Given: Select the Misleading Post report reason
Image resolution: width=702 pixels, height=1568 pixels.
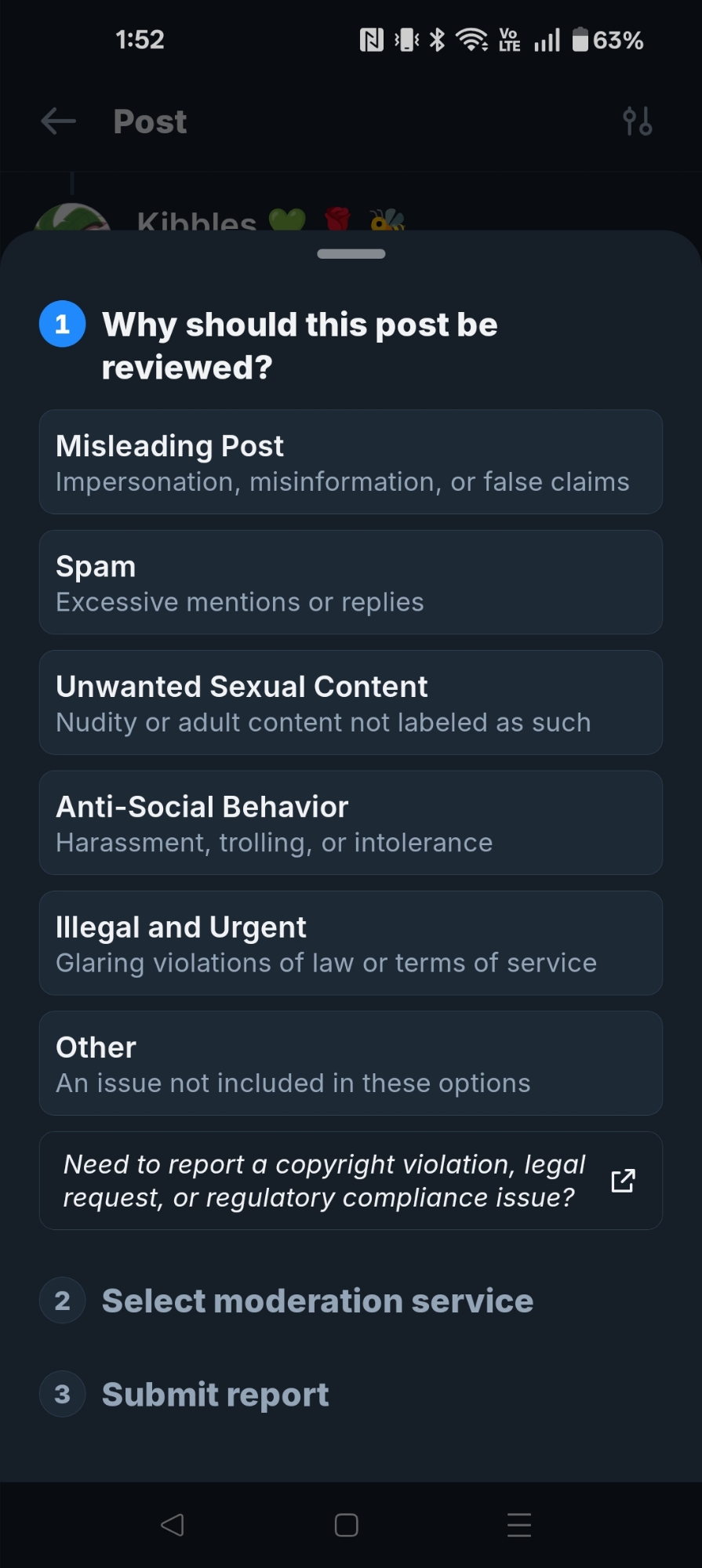Looking at the screenshot, I should (x=351, y=462).
